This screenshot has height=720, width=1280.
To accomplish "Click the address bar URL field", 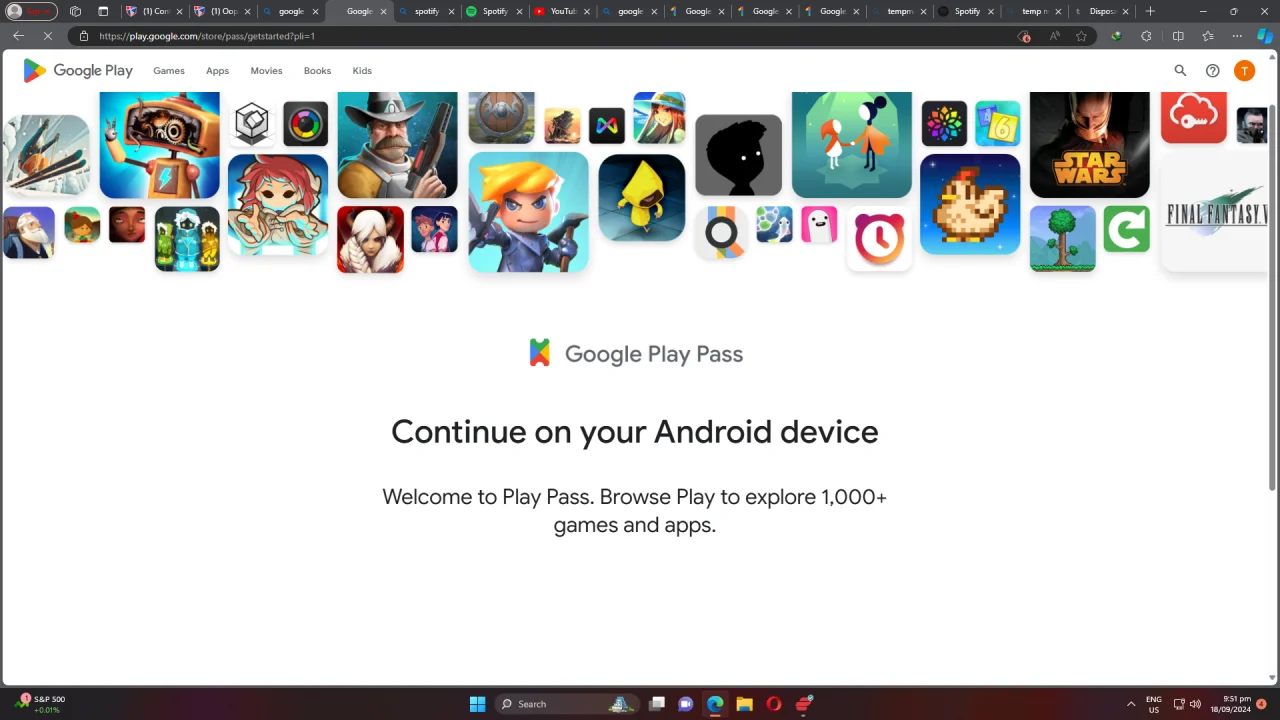I will pyautogui.click(x=550, y=36).
